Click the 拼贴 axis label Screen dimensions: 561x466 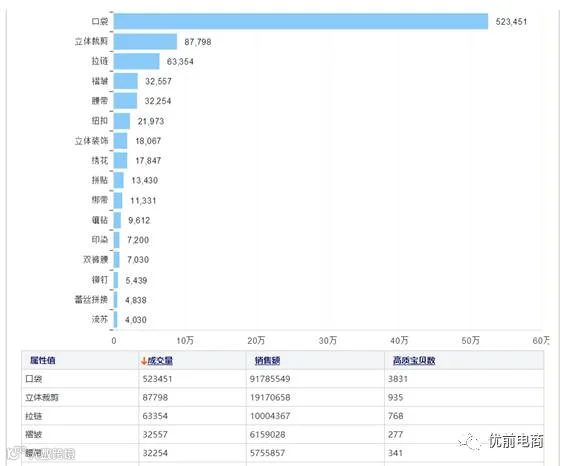(100, 180)
